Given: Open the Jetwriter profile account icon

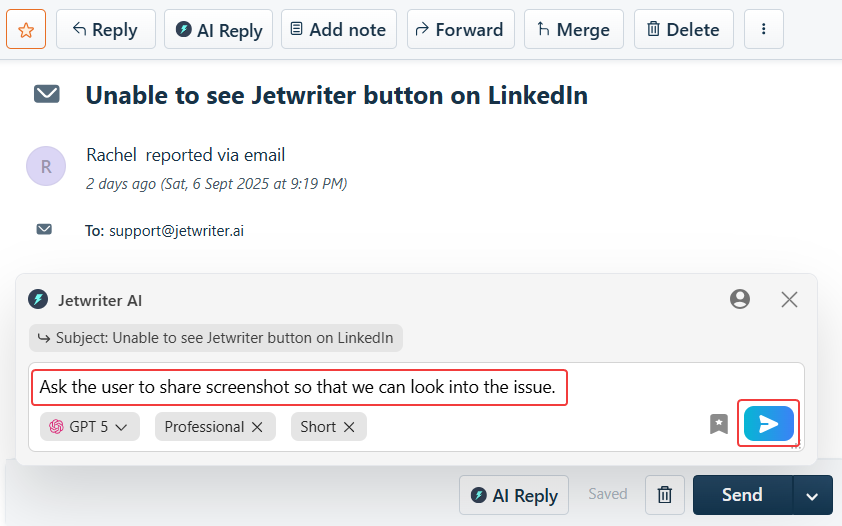Looking at the screenshot, I should (740, 299).
